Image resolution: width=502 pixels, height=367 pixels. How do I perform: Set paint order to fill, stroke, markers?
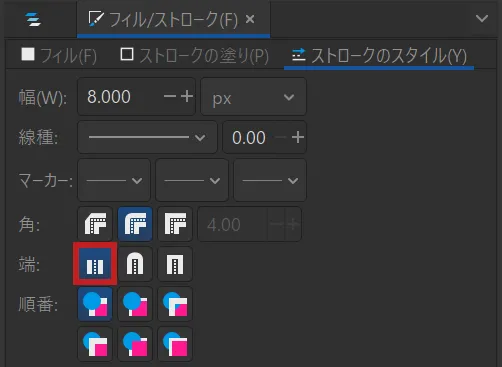coord(95,304)
